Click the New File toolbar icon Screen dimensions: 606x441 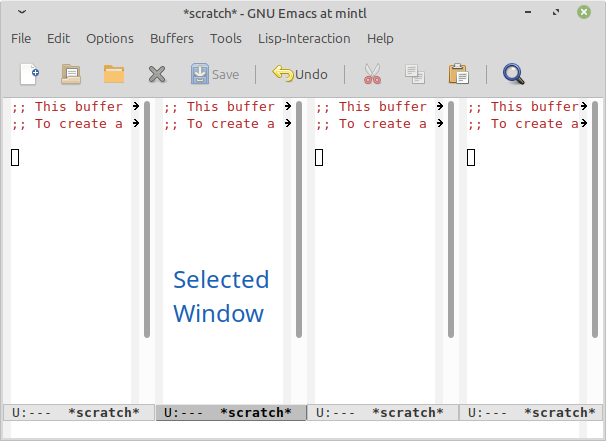point(29,74)
